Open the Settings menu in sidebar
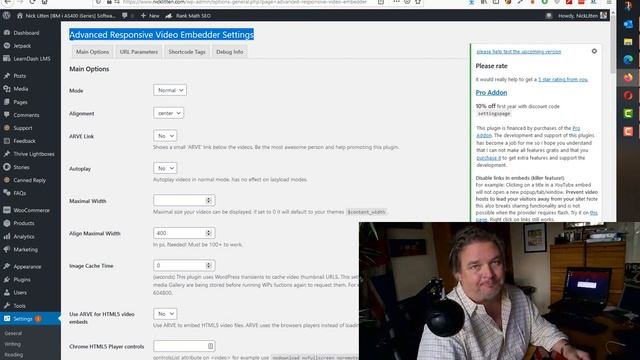This screenshot has width=640, height=360. pyautogui.click(x=30, y=319)
